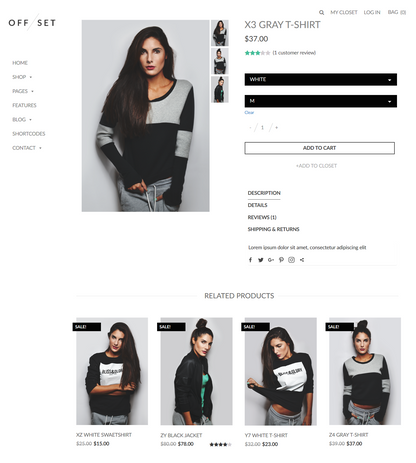Image resolution: width=416 pixels, height=463 pixels.
Task: Open the ZY Black Jacket related product
Action: (196, 371)
